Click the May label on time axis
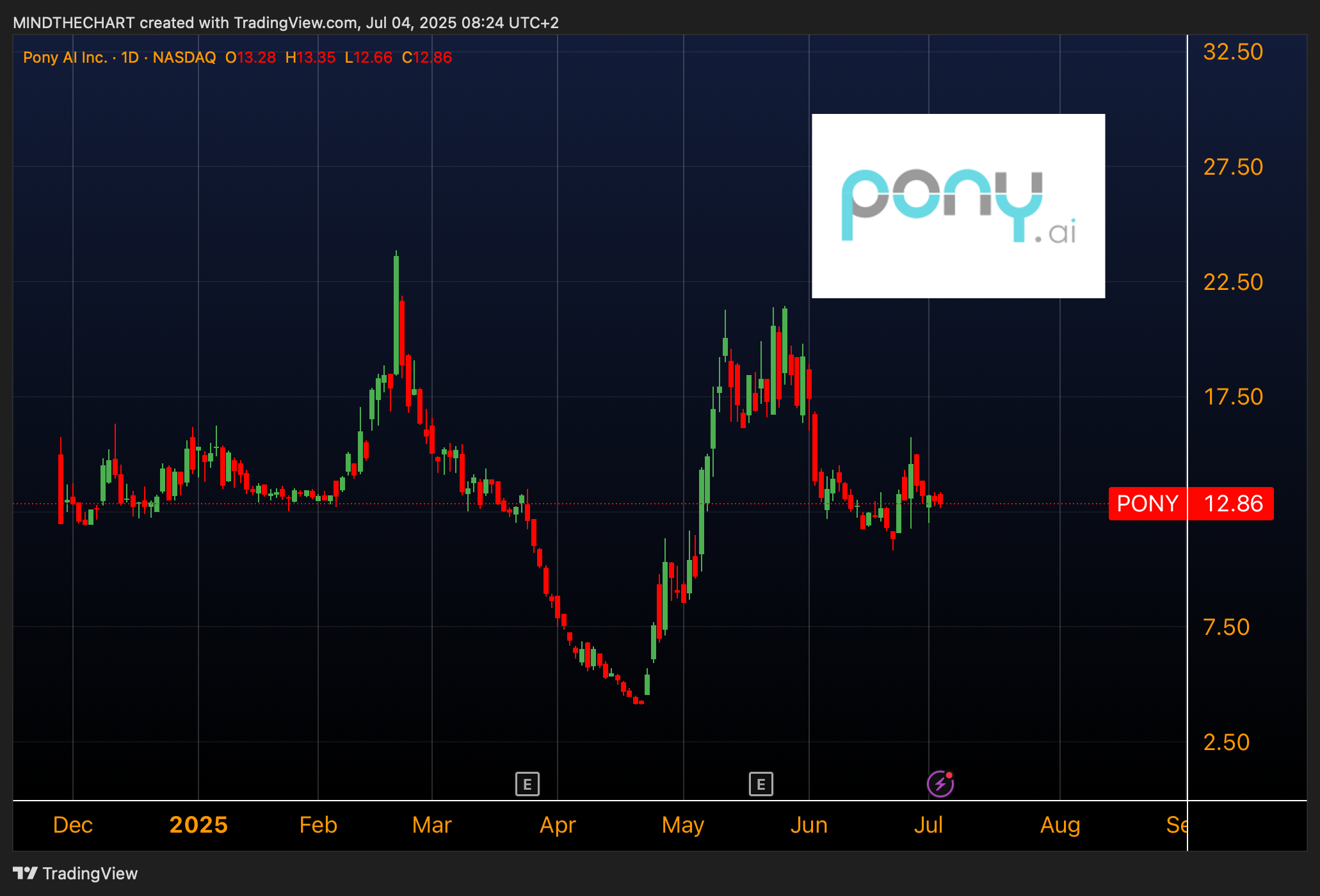 click(683, 825)
